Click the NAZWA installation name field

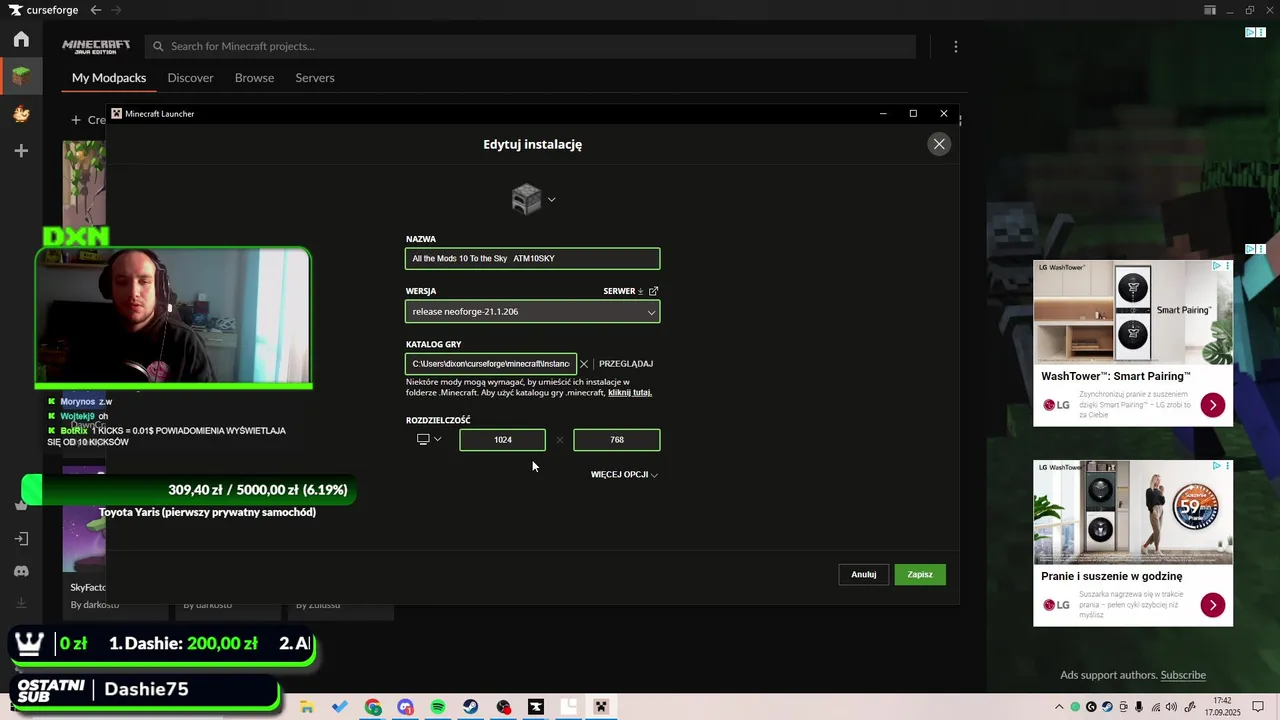click(532, 259)
